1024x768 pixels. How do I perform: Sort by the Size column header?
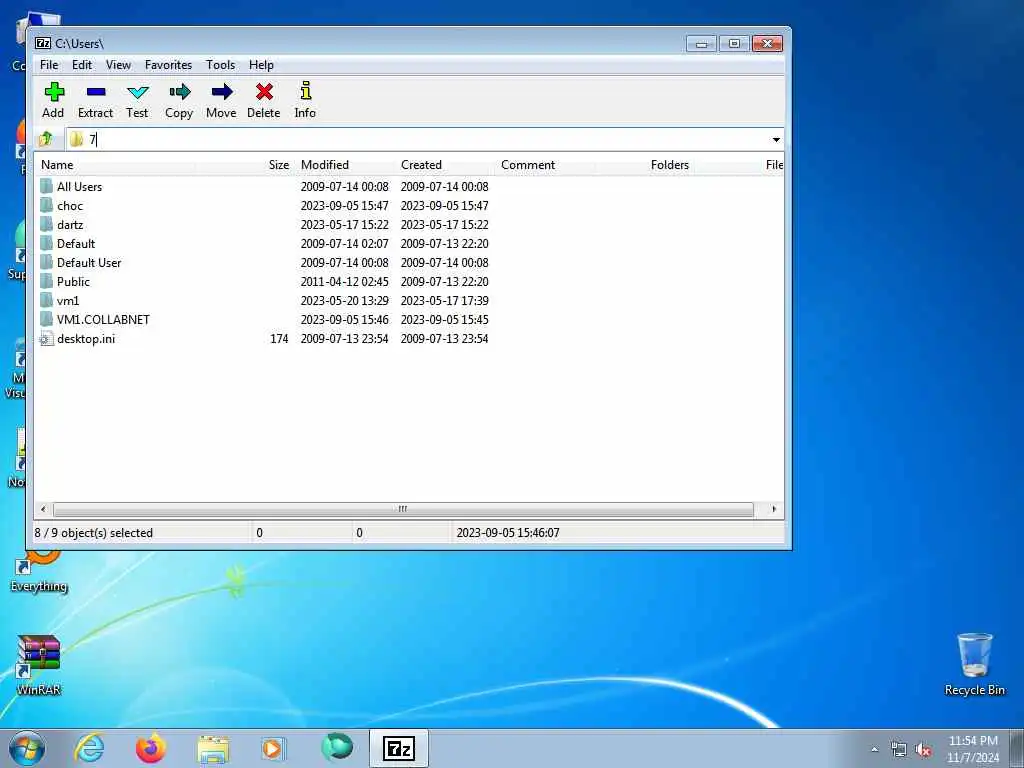pyautogui.click(x=245, y=165)
